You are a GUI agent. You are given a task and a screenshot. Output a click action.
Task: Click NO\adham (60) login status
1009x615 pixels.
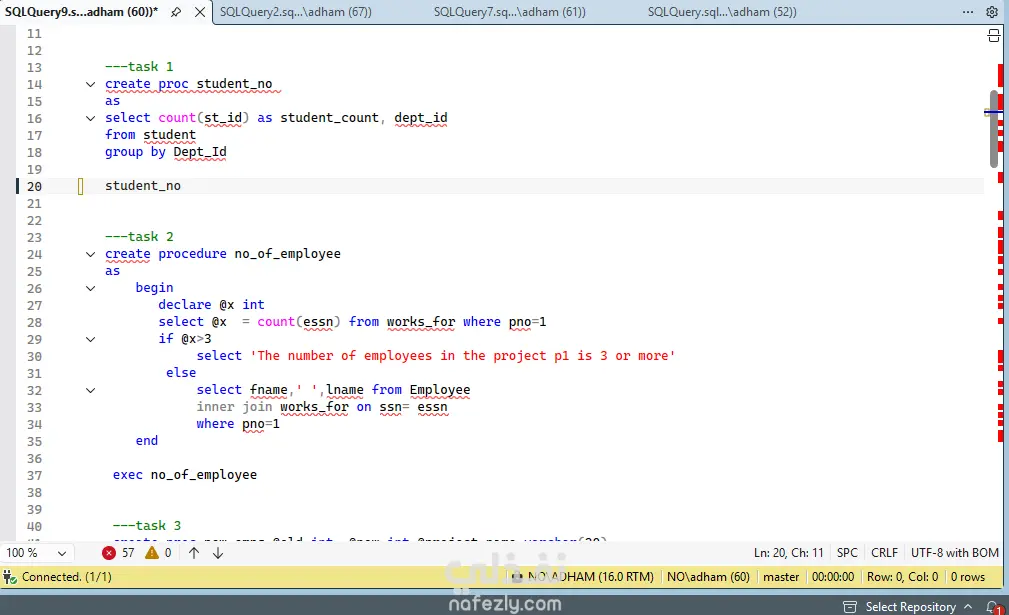click(x=708, y=577)
